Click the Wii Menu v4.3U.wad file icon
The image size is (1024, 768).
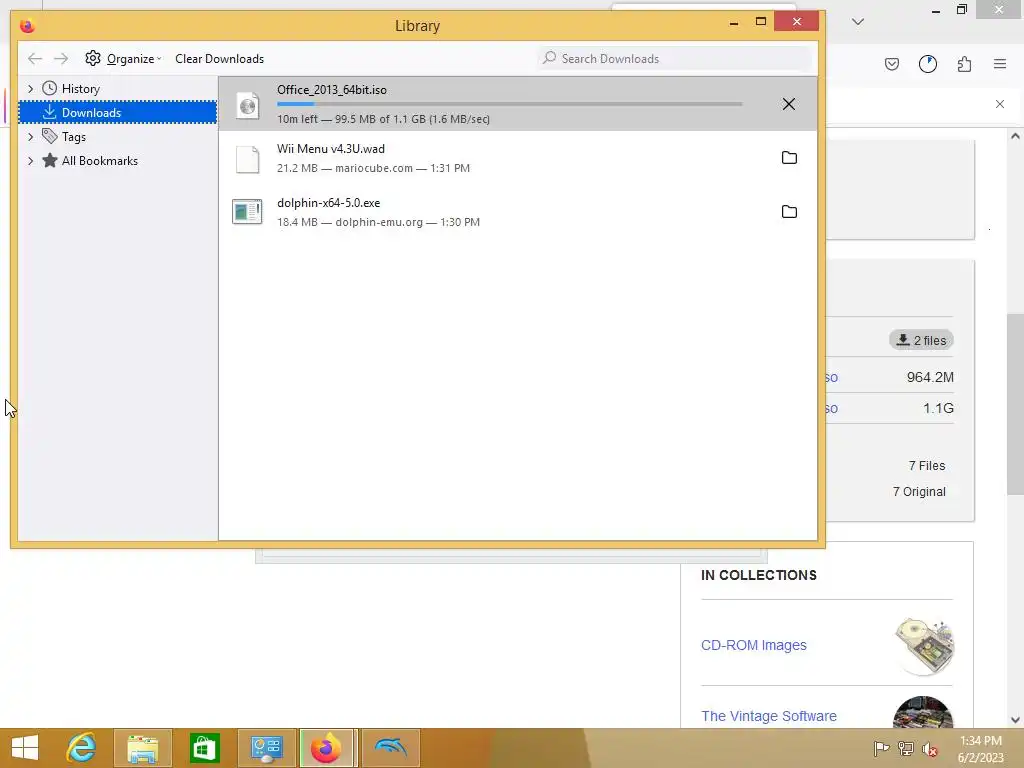(248, 159)
